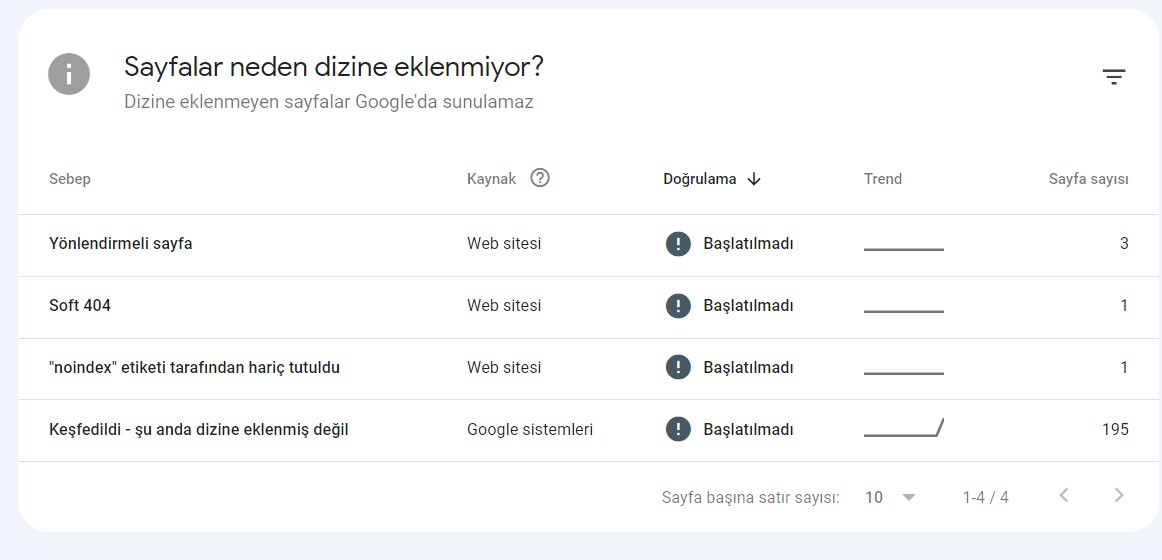
Task: Click the warning icon in Yönlendirmeli sayfa row
Action: [678, 244]
